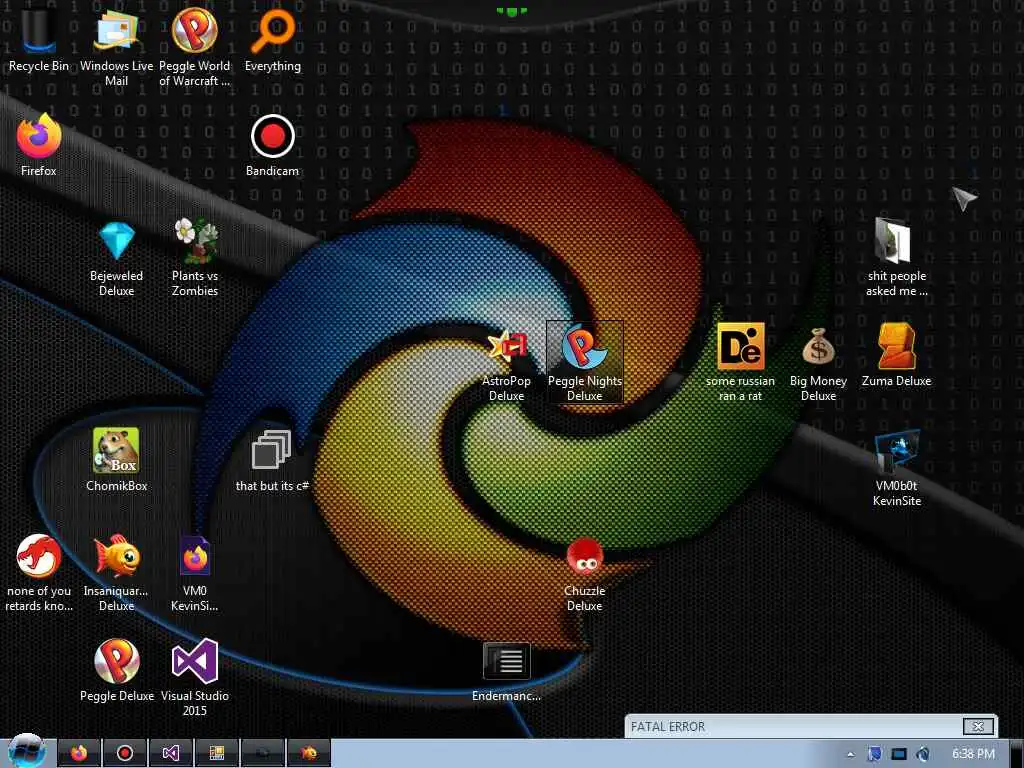Click the FATAL ERROR title bar

click(811, 726)
